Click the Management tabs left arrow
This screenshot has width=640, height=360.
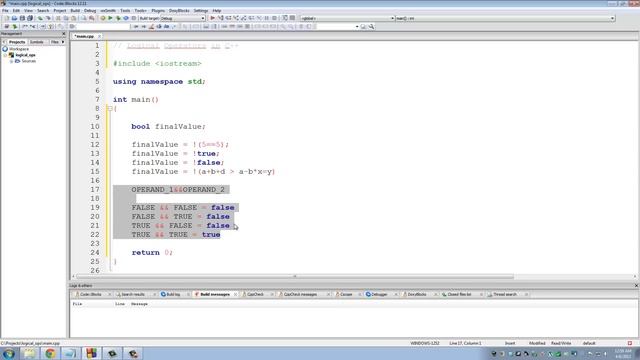click(4, 42)
